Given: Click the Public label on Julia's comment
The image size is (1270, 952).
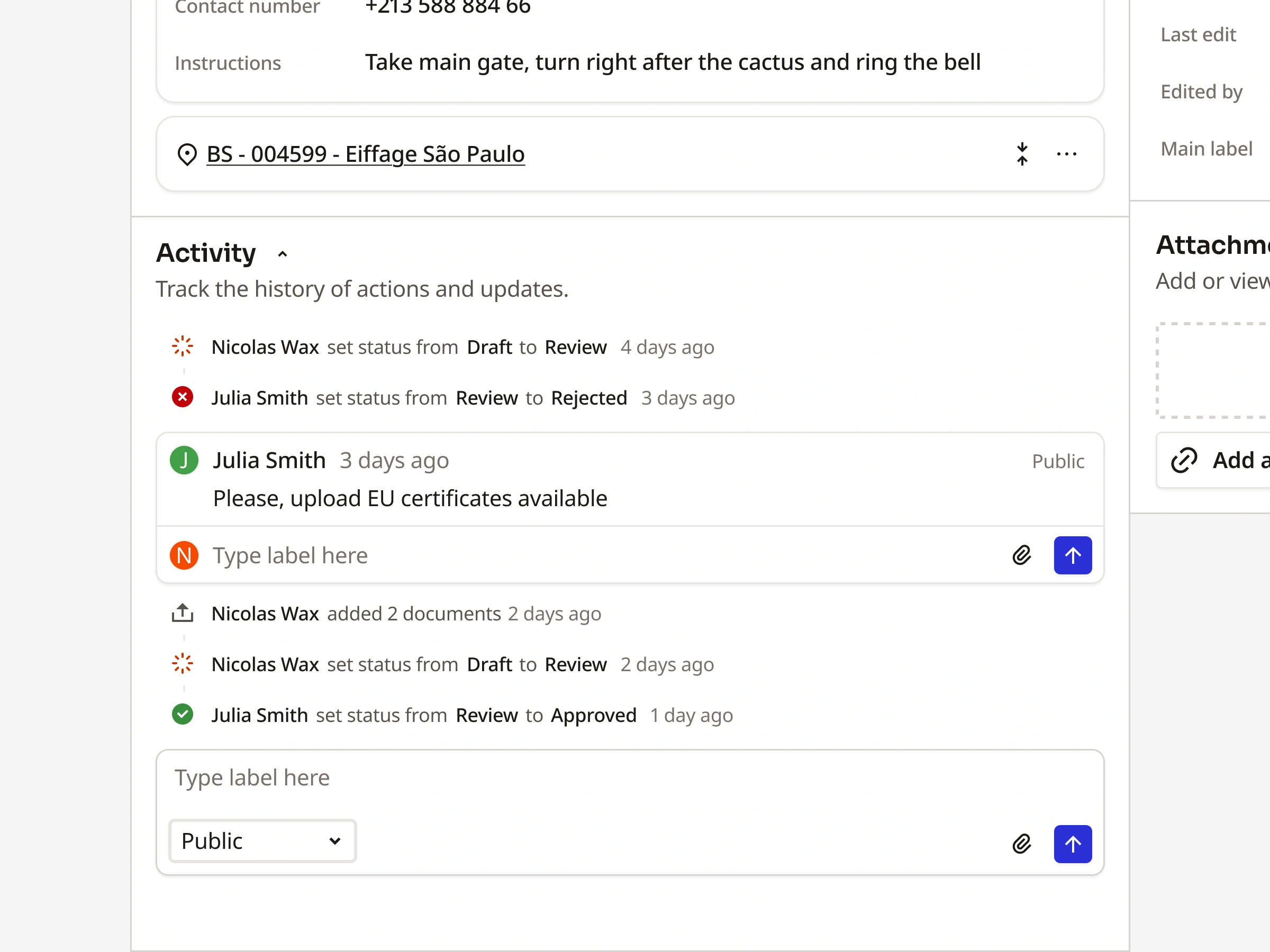Looking at the screenshot, I should [x=1058, y=461].
